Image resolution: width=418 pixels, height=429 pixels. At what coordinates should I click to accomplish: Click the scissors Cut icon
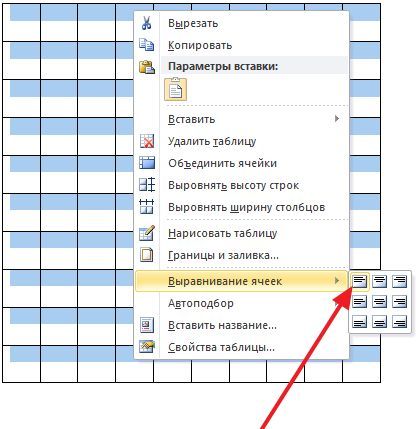(146, 23)
